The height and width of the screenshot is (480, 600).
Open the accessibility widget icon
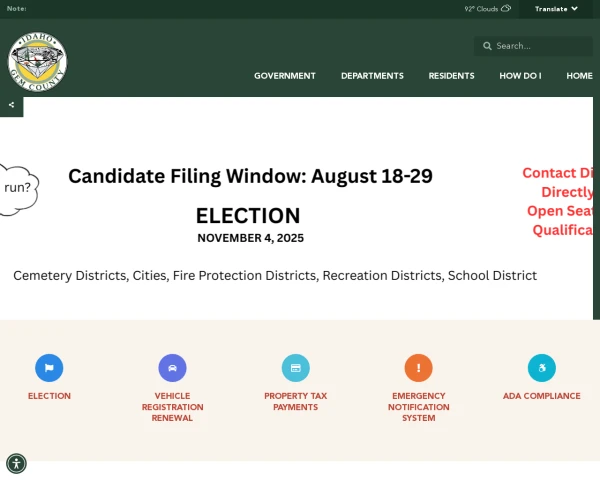tap(16, 464)
